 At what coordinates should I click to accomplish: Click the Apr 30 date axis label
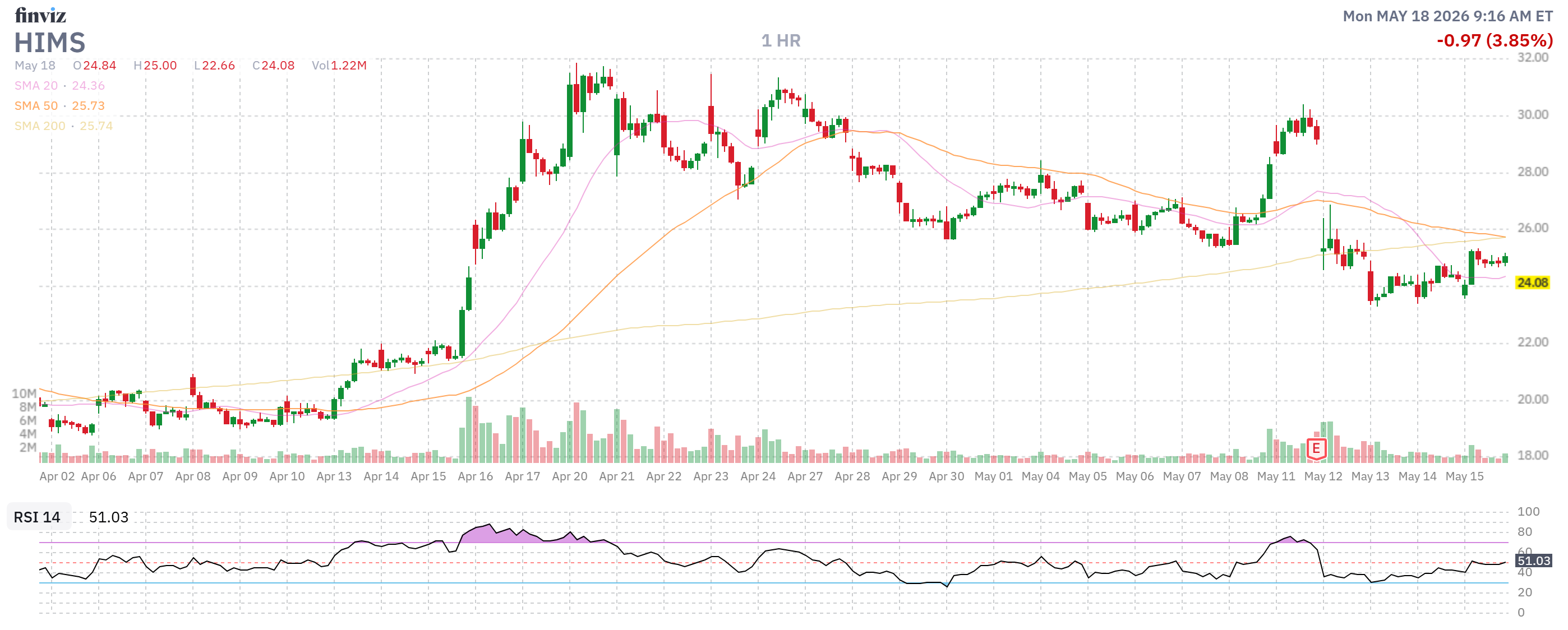click(x=947, y=476)
